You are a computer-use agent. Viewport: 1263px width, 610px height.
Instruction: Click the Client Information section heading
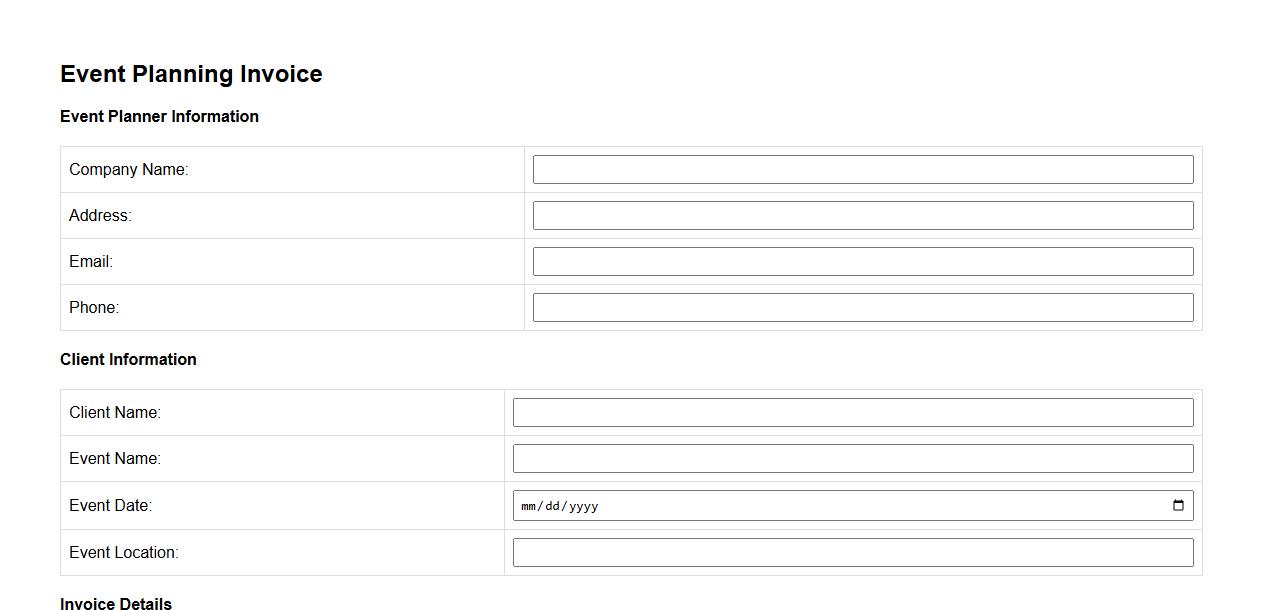pyautogui.click(x=128, y=360)
